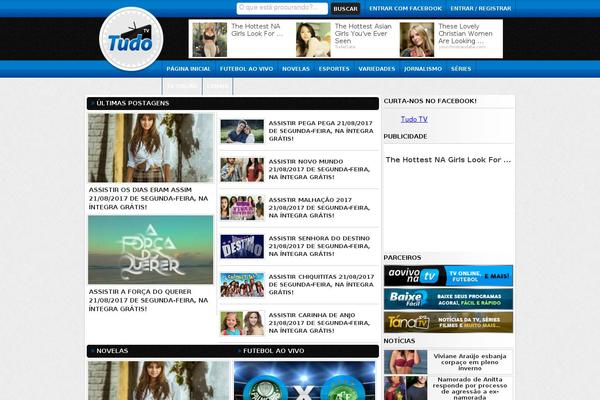Click the Viviane Araújo news thumbnail
The height and width of the screenshot is (400, 600).
406,362
